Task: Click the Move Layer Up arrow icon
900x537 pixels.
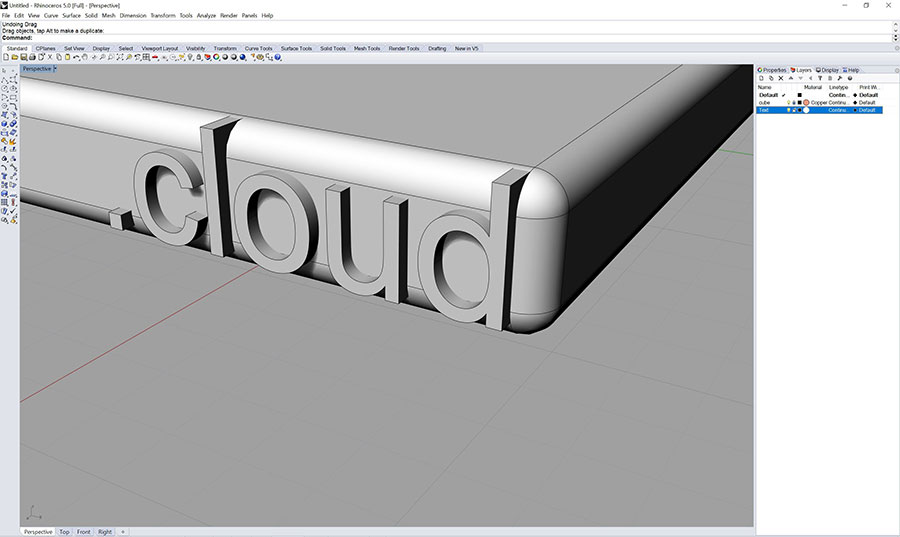Action: click(x=791, y=79)
